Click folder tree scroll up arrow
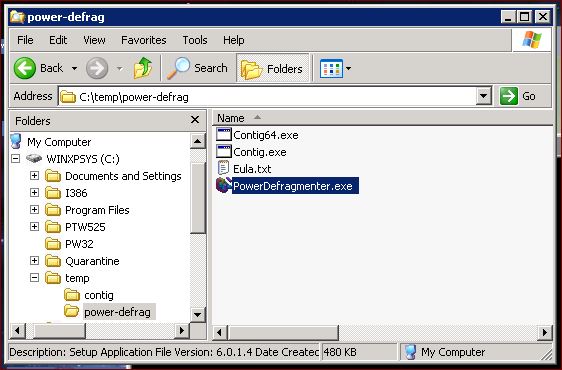 point(197,141)
